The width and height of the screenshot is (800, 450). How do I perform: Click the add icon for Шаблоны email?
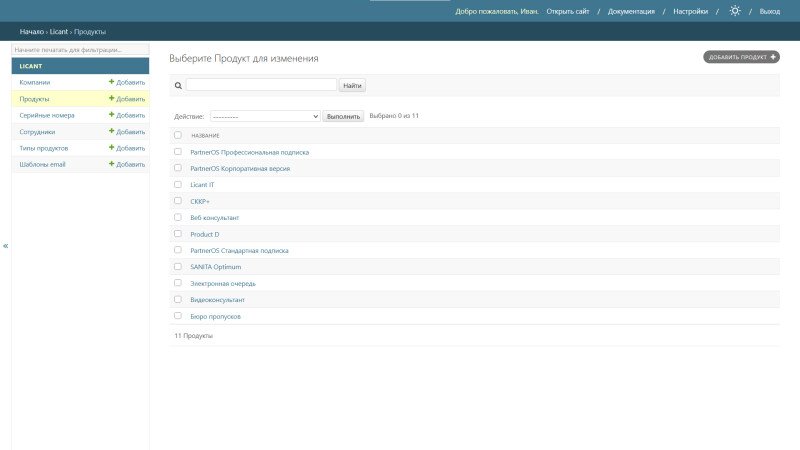tap(112, 164)
